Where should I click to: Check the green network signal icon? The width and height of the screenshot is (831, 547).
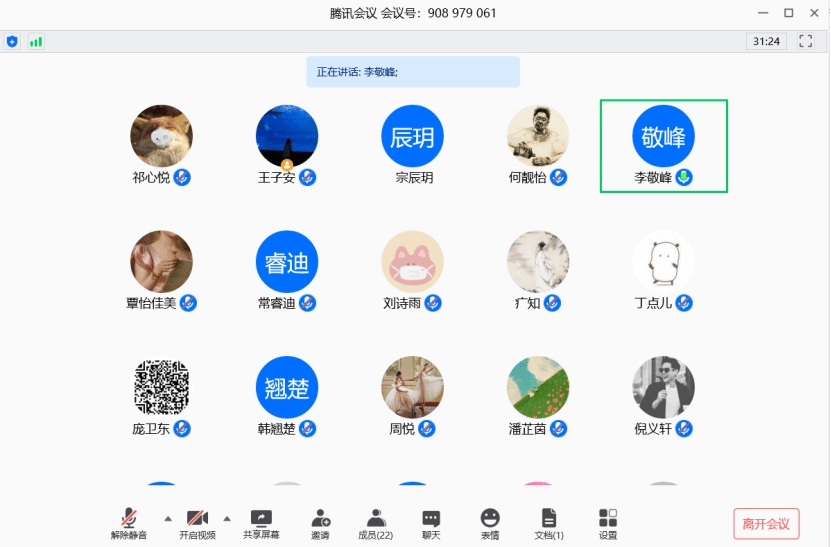36,41
